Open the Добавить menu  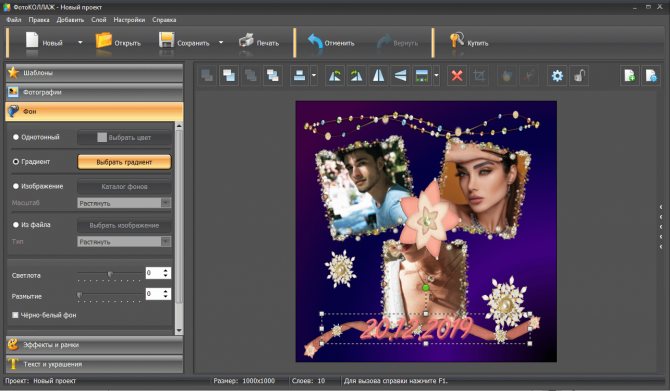[x=70, y=20]
